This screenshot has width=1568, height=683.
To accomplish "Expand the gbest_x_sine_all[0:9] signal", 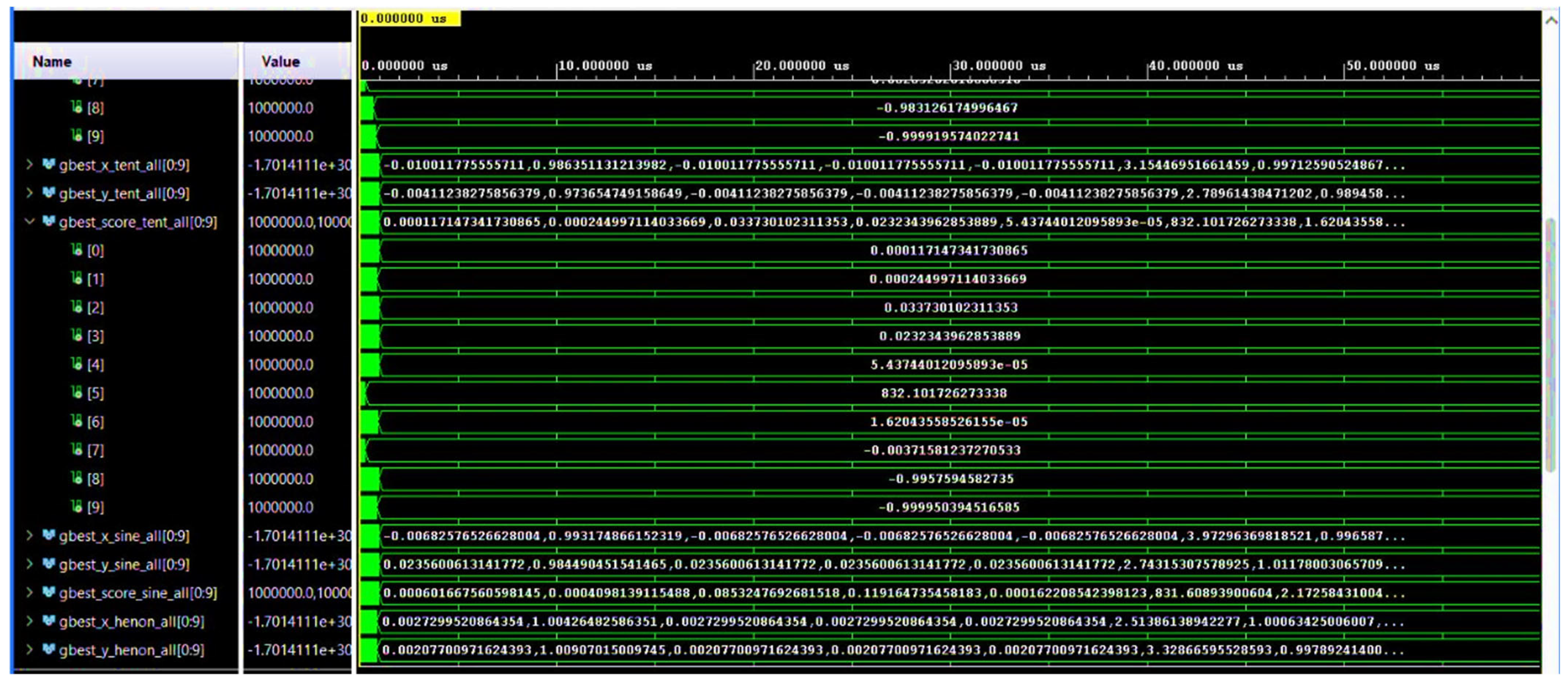I will pyautogui.click(x=29, y=535).
